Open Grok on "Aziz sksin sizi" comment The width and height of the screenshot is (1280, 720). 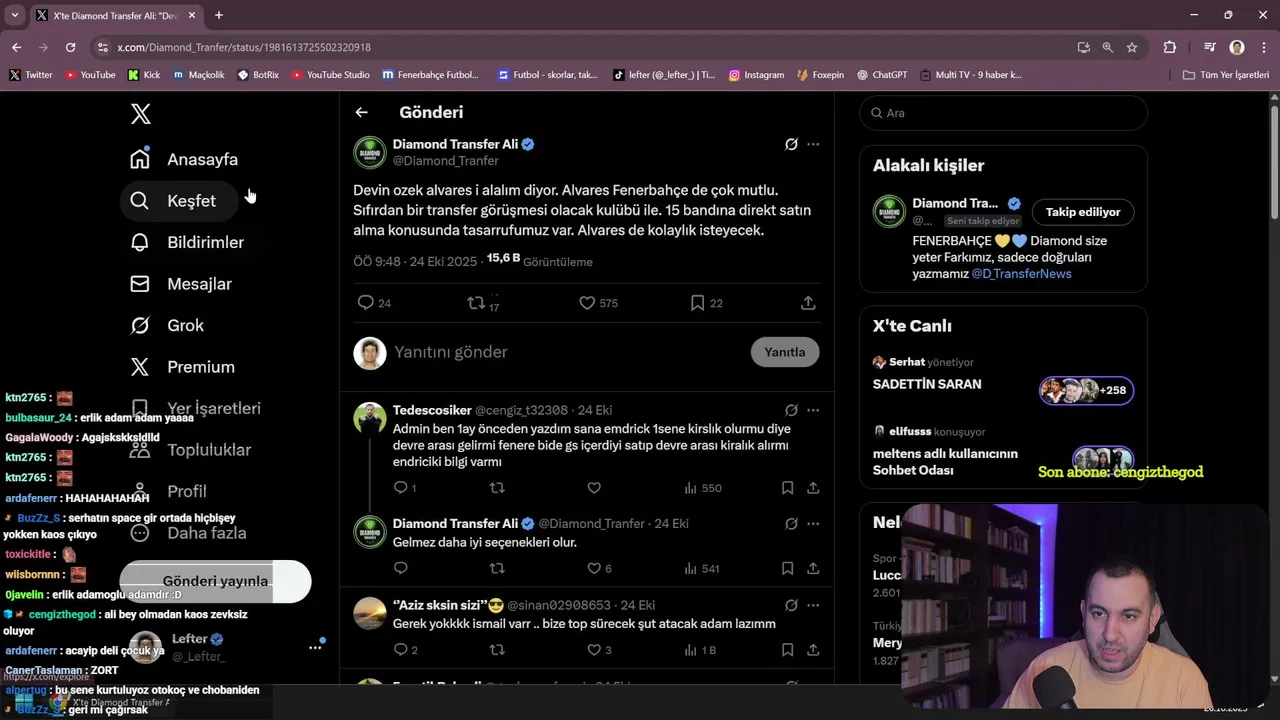point(791,605)
